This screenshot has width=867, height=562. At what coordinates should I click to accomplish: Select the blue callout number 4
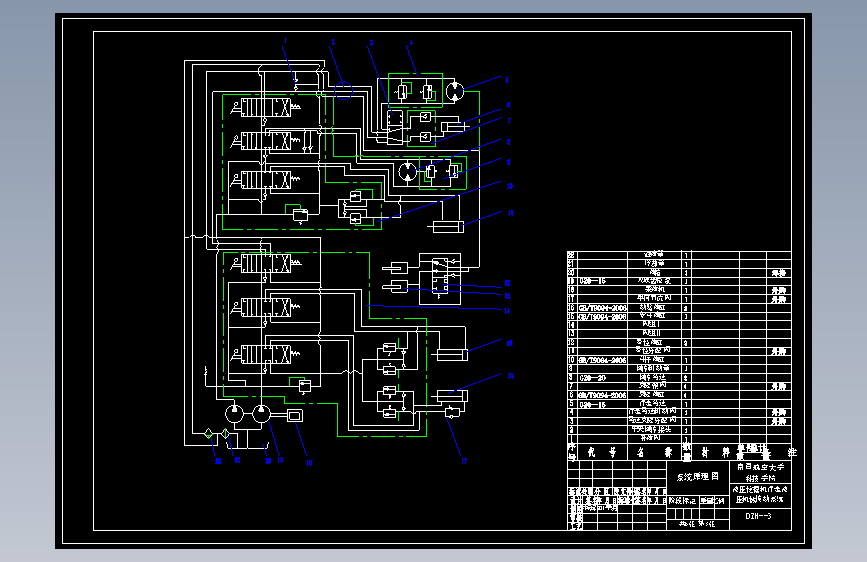point(411,42)
